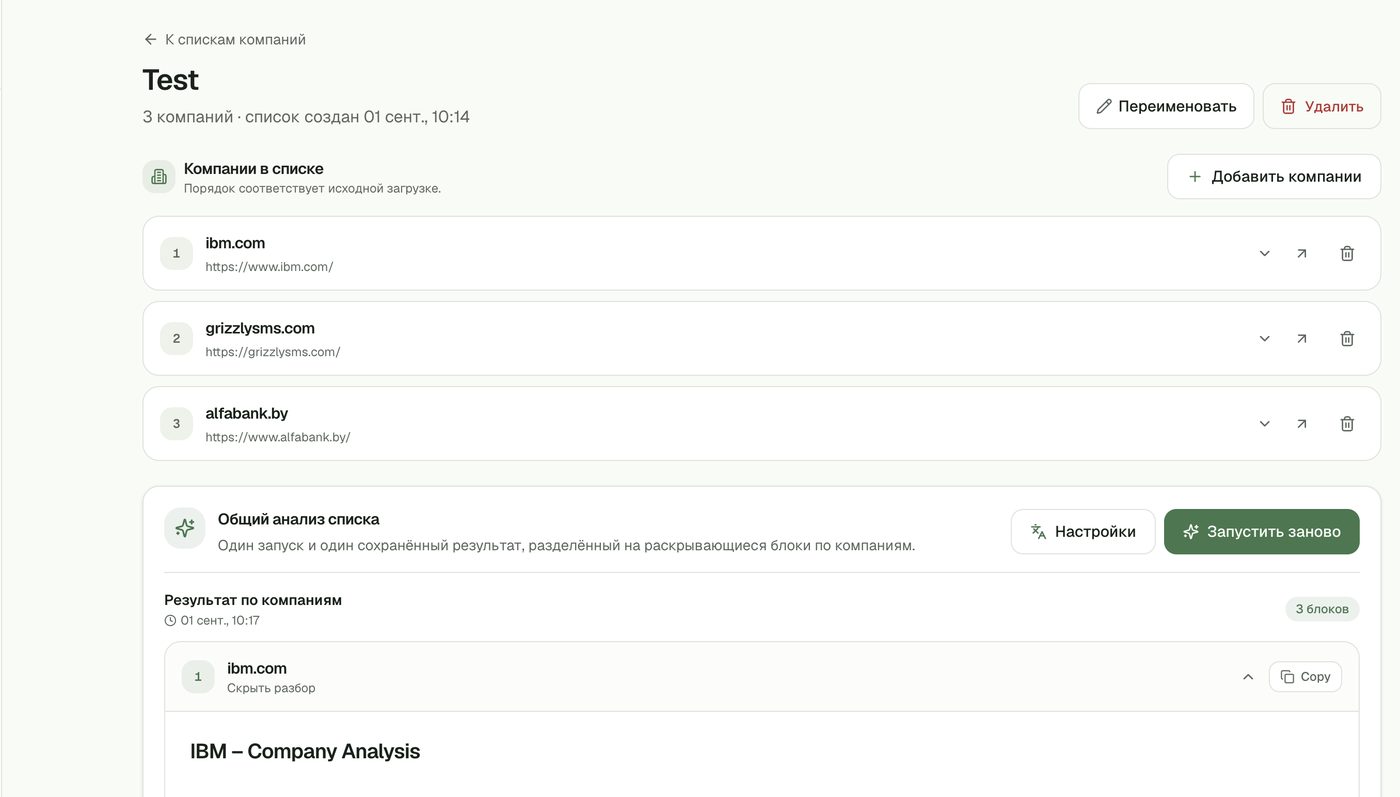Expand the ibm.com company row chevron

click(x=1265, y=254)
